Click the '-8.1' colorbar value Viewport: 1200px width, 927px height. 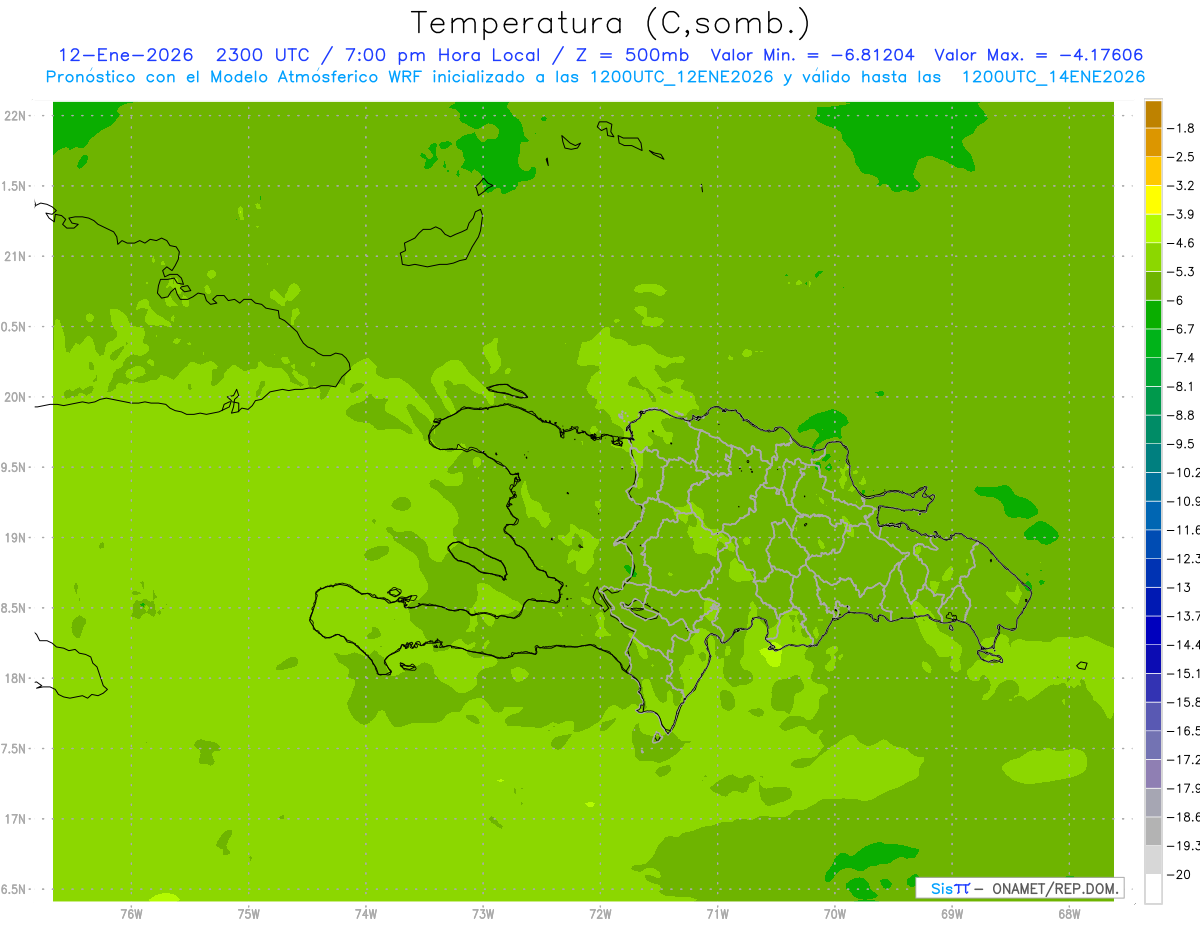1182,386
